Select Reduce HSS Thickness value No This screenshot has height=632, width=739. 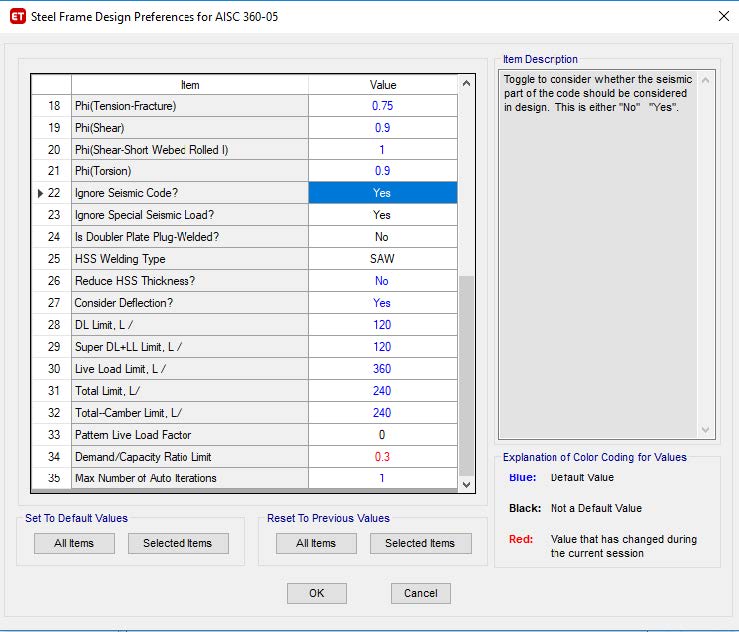[x=383, y=281]
